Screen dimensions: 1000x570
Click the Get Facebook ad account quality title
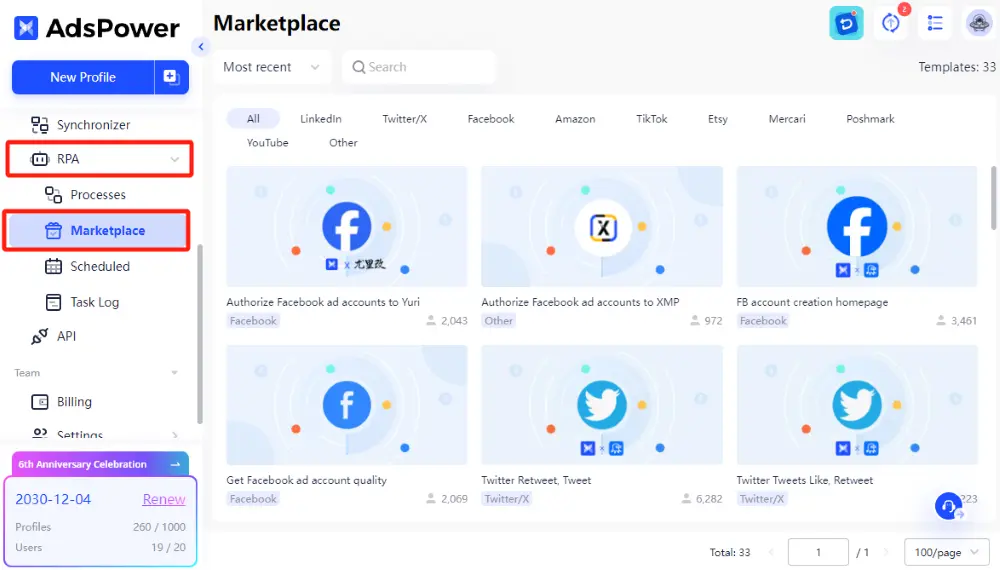pos(306,480)
